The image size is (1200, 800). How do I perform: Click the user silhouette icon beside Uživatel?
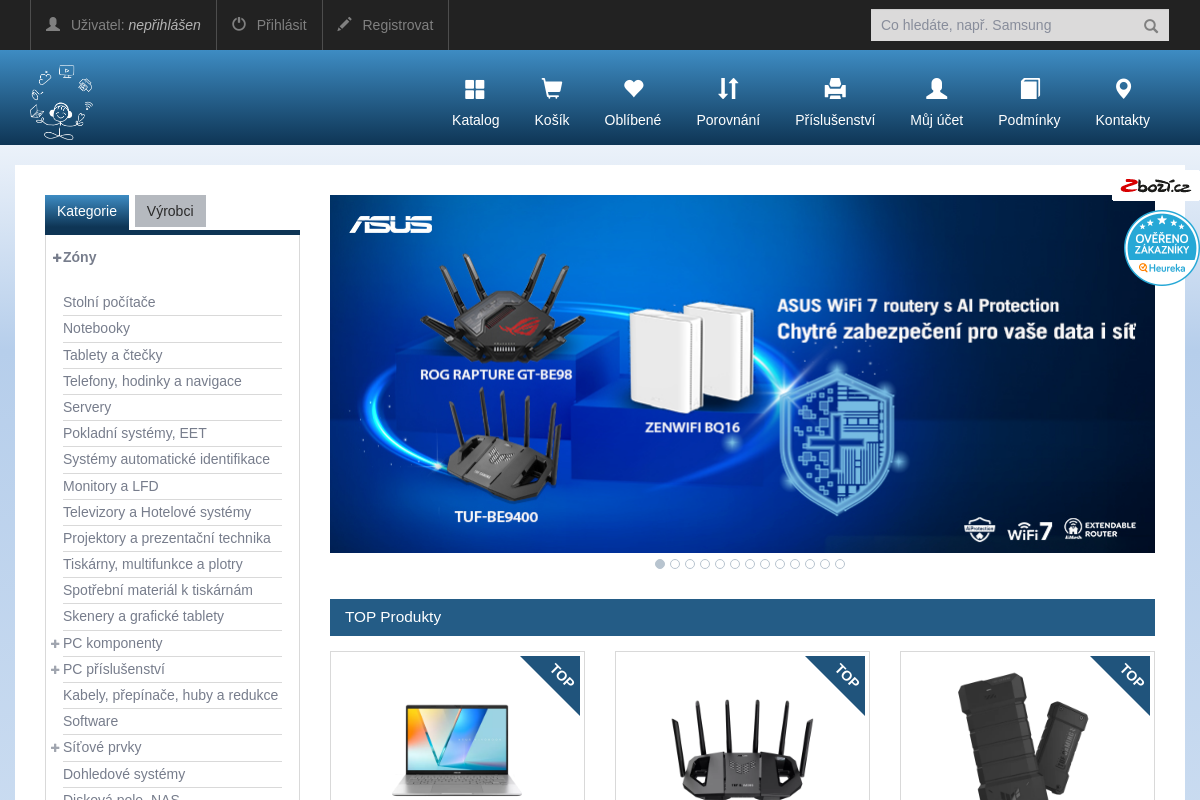click(x=53, y=24)
